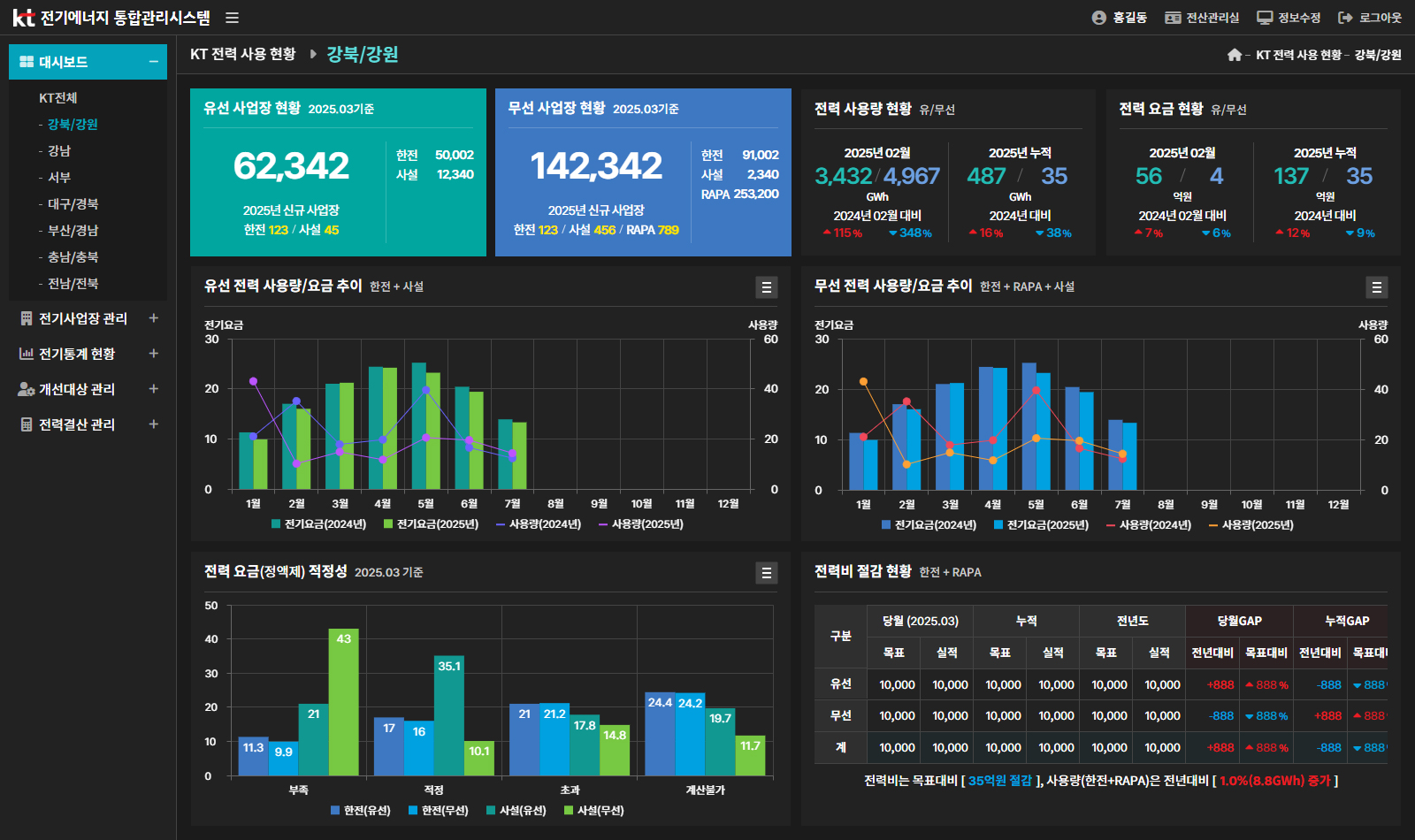Click the logout arrow icon

[x=1345, y=18]
